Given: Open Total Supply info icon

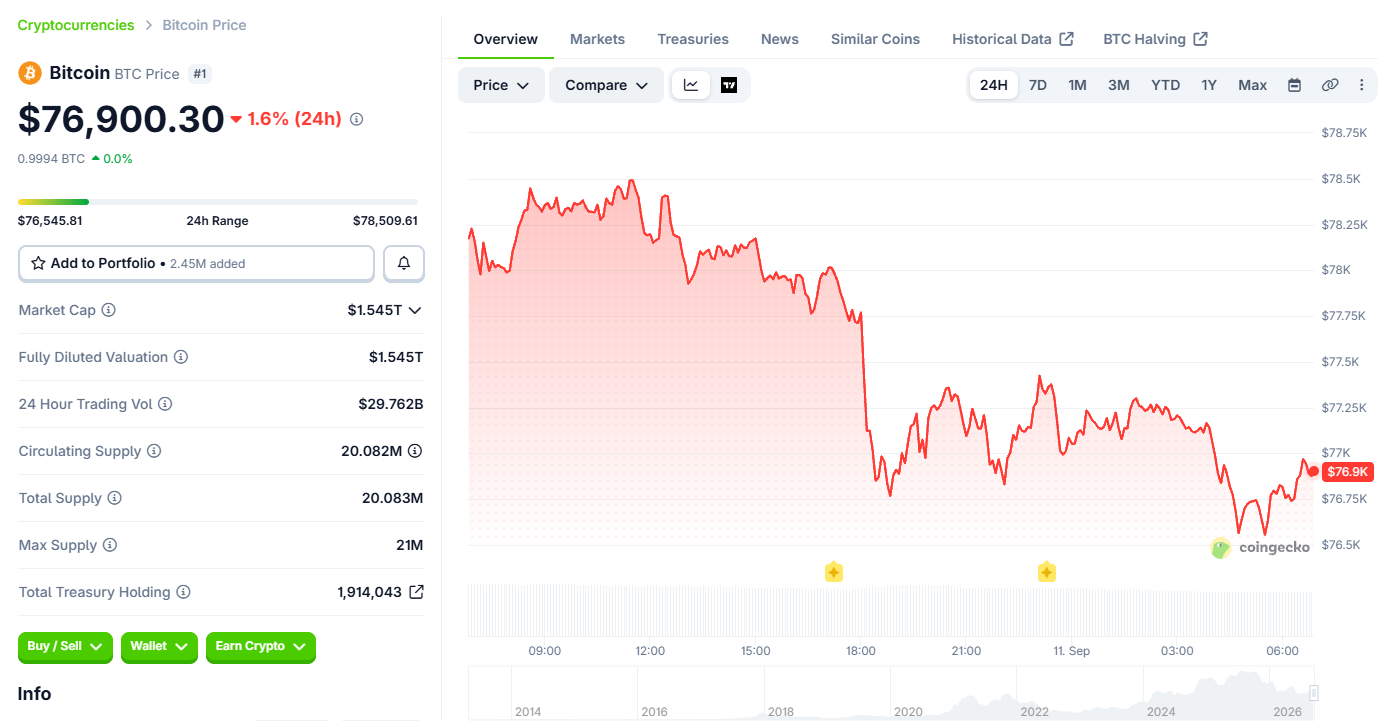Looking at the screenshot, I should (115, 498).
